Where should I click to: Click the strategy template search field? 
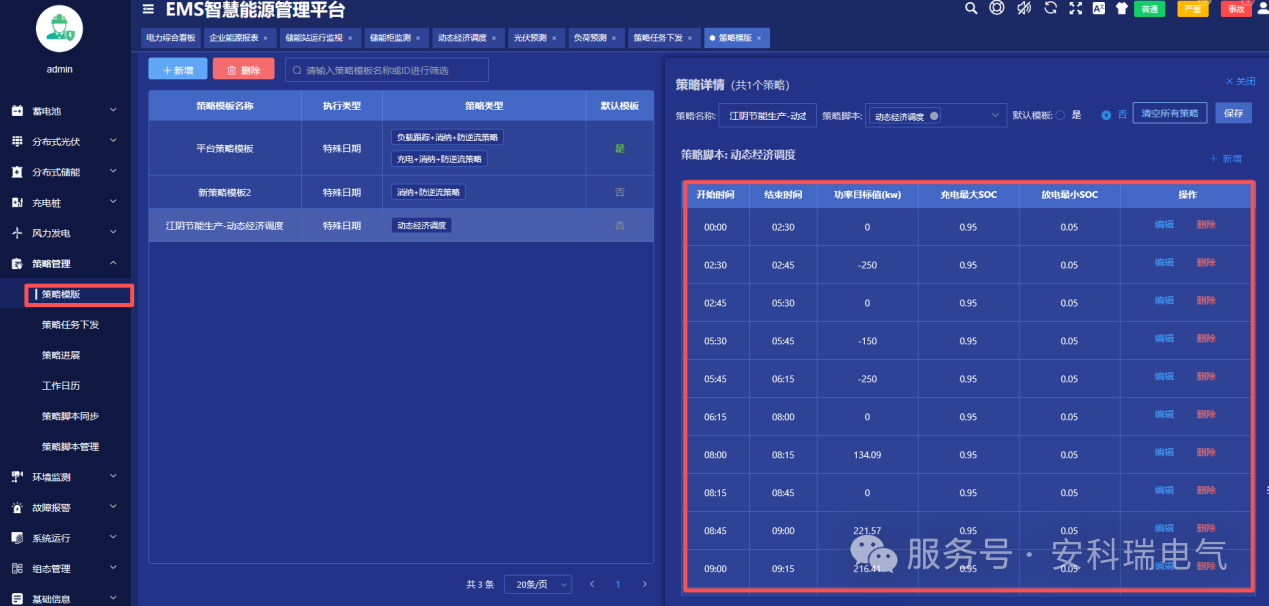[387, 70]
